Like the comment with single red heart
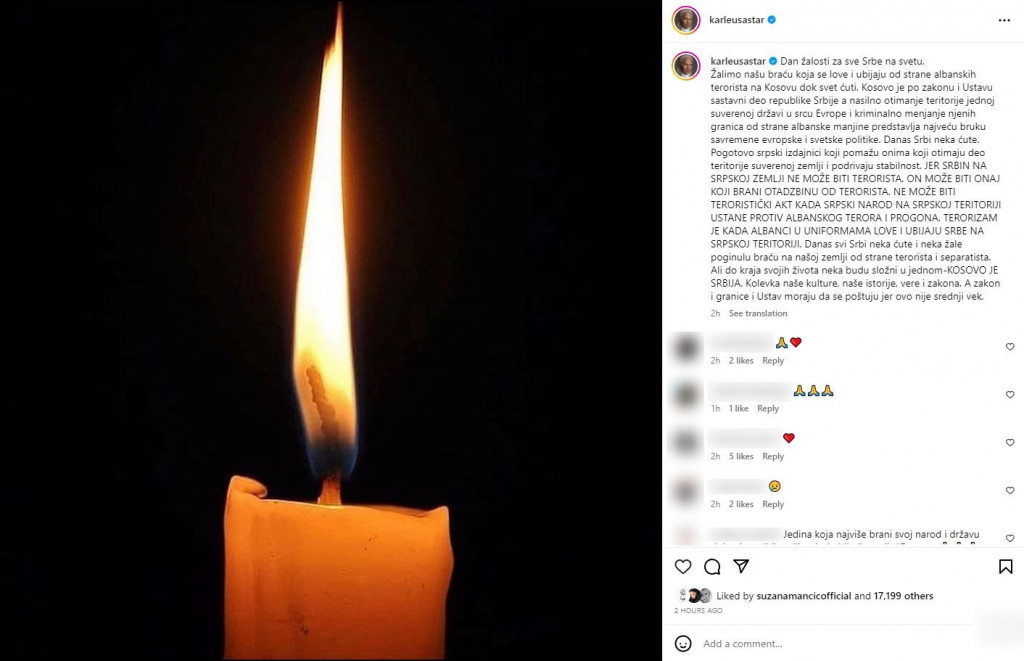1024x661 pixels. pos(1010,442)
